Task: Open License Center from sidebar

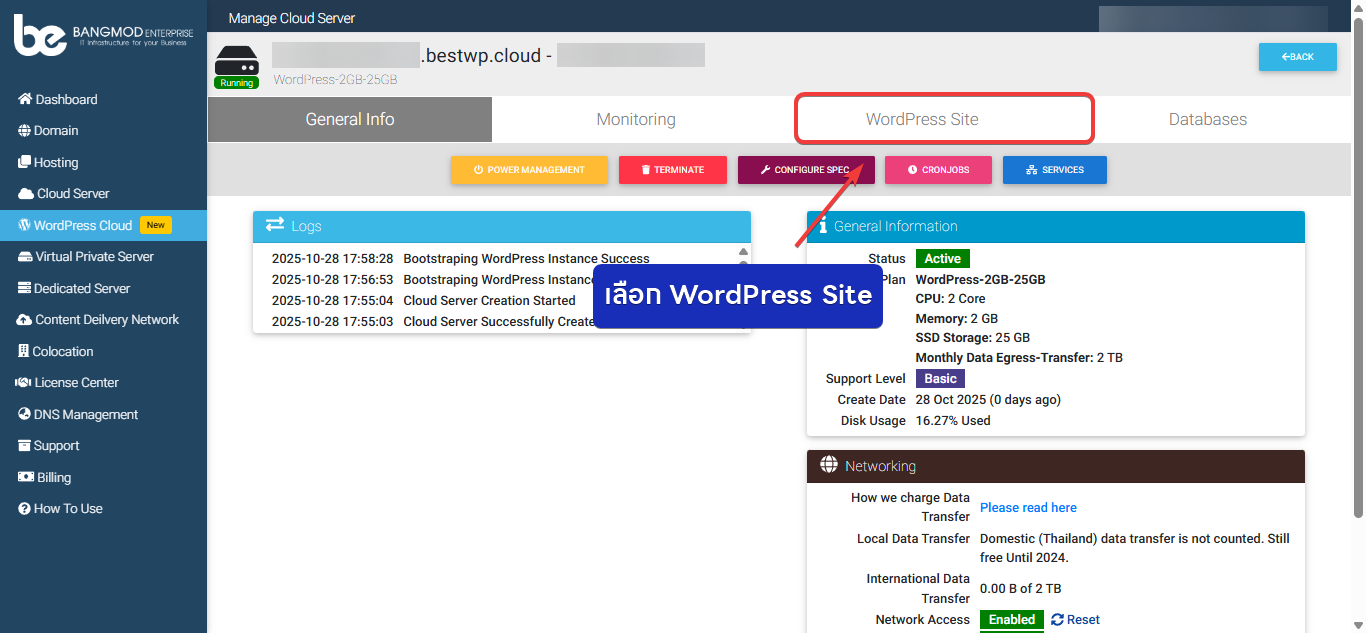Action: [x=76, y=383]
